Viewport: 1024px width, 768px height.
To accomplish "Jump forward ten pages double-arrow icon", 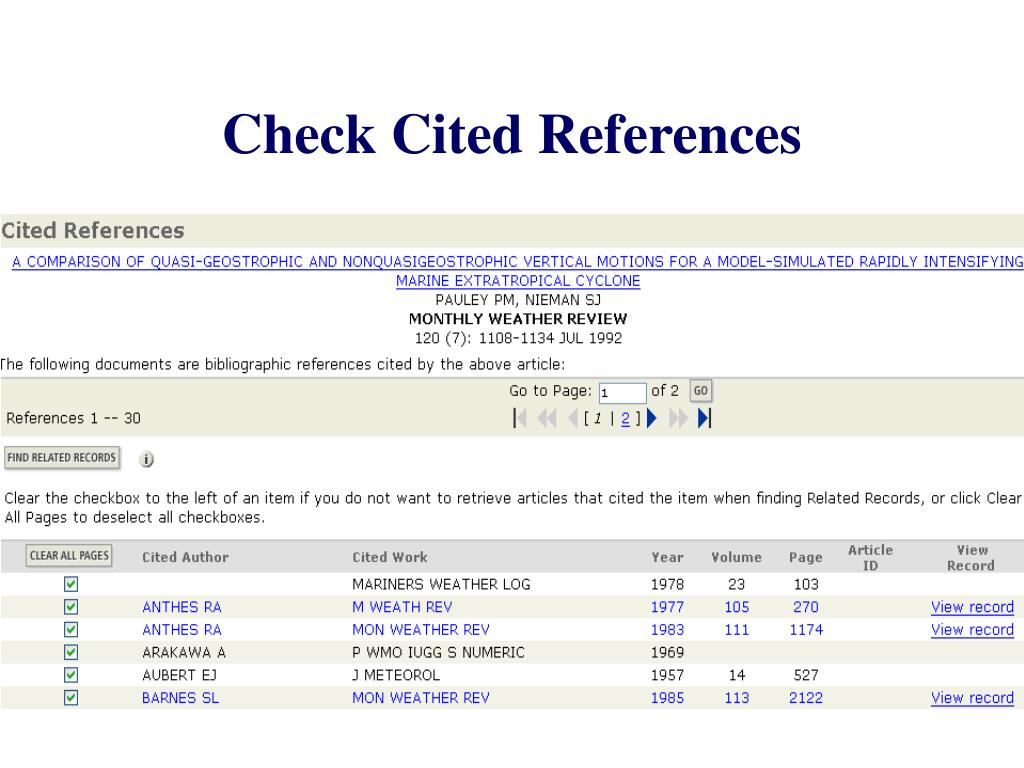I will click(678, 418).
